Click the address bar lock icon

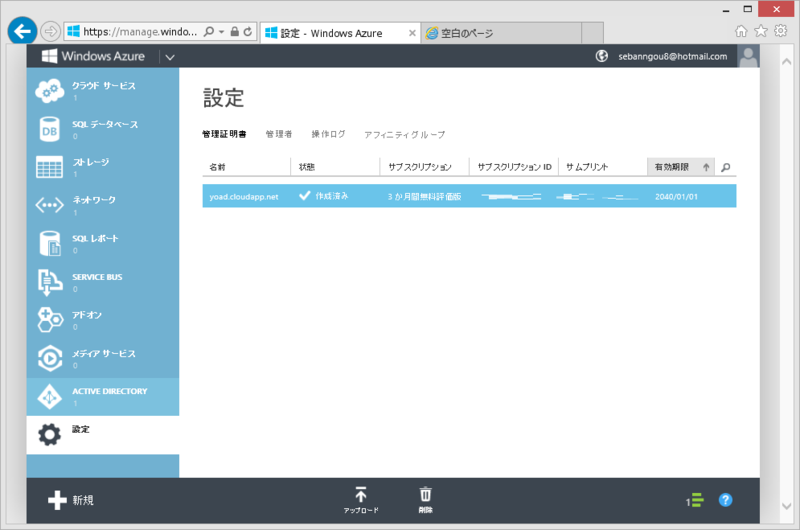coord(235,32)
